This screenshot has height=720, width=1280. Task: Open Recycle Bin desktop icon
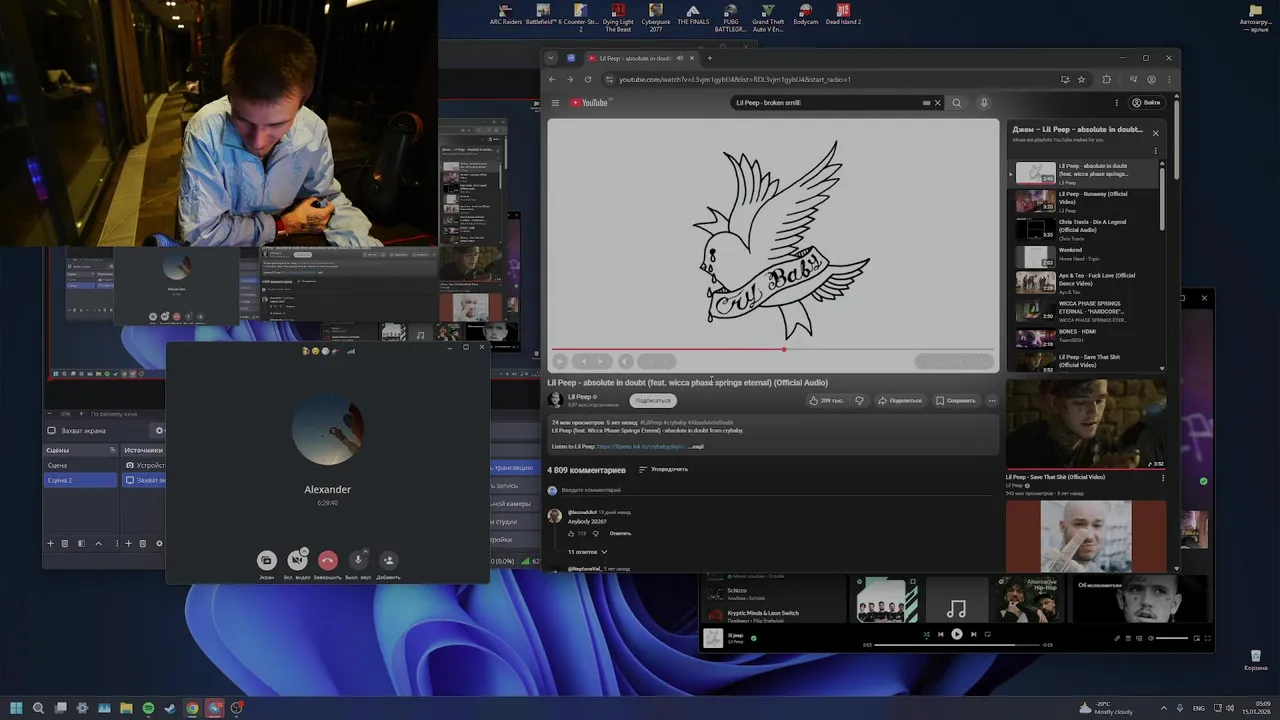pyautogui.click(x=1255, y=660)
